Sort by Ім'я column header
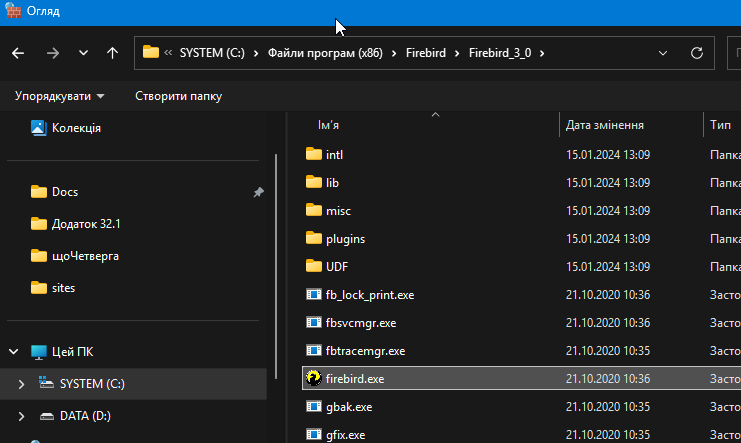This screenshot has height=443, width=741. click(328, 125)
